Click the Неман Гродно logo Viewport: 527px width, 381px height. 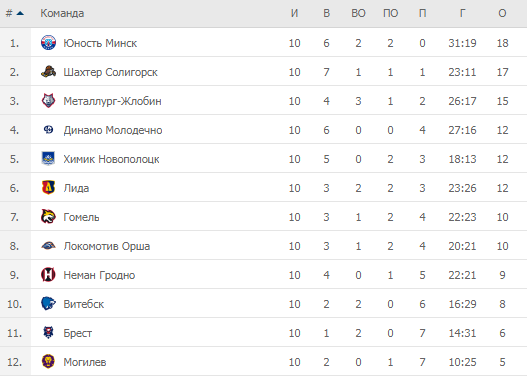(x=48, y=275)
